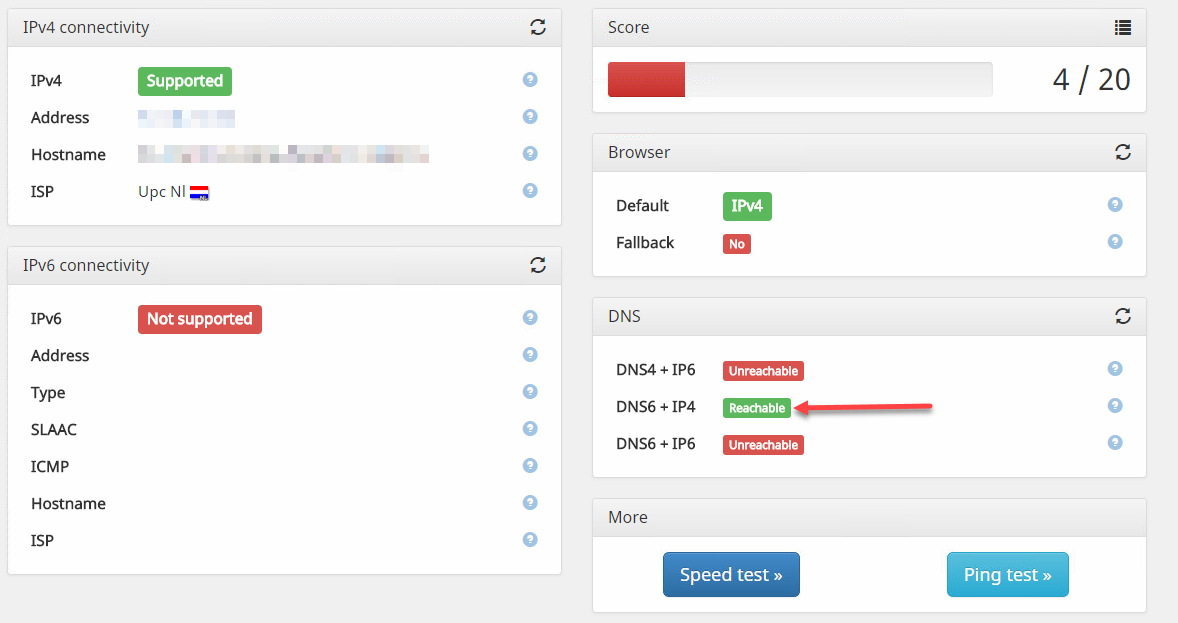Click the Browser Default IPv4 badge
Viewport: 1178px width, 623px height.
click(x=747, y=206)
